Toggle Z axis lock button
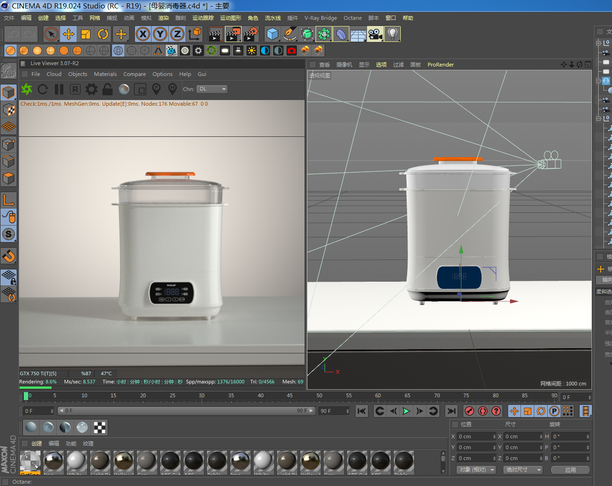612x486 pixels. pos(176,34)
